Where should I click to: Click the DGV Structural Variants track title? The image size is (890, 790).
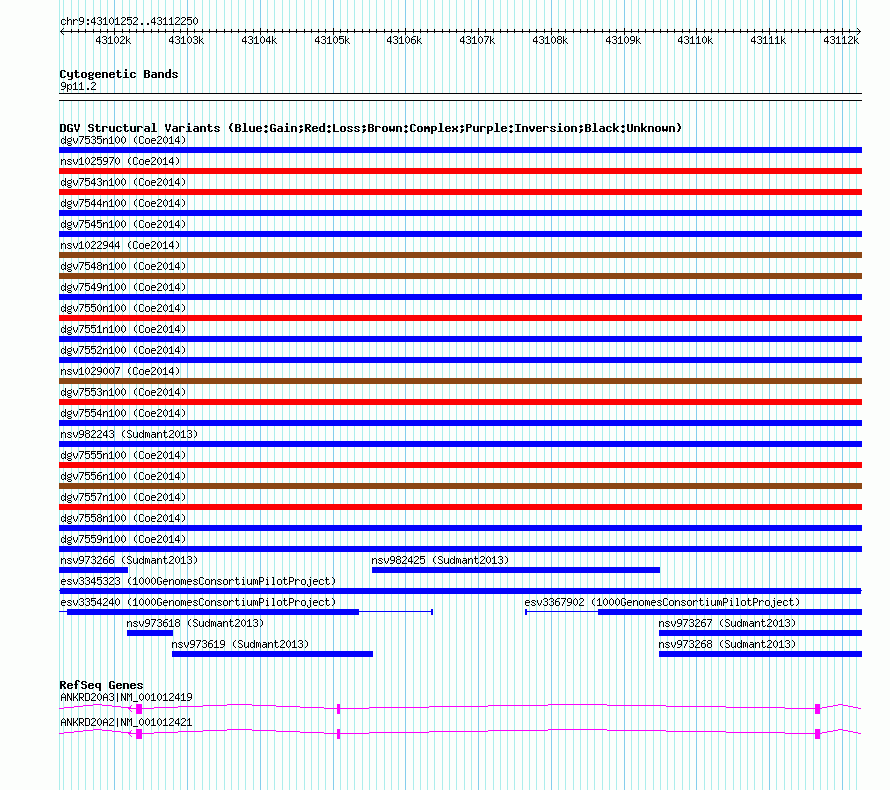pyautogui.click(x=370, y=128)
